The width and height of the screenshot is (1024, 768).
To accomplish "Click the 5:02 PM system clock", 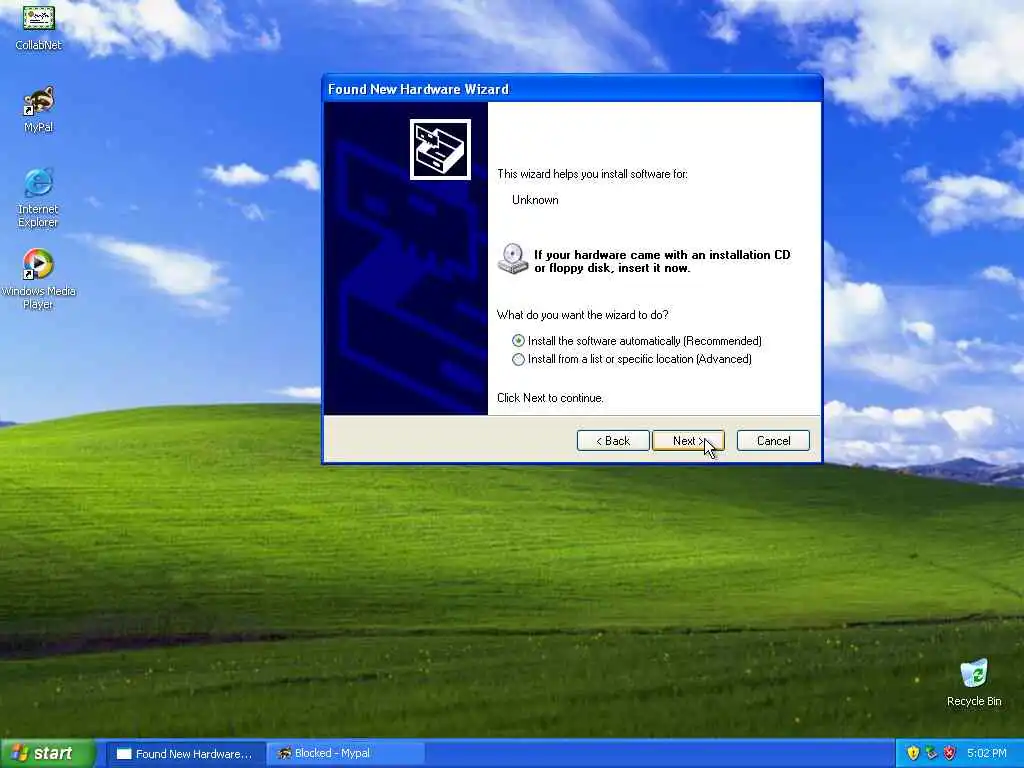I will 987,754.
